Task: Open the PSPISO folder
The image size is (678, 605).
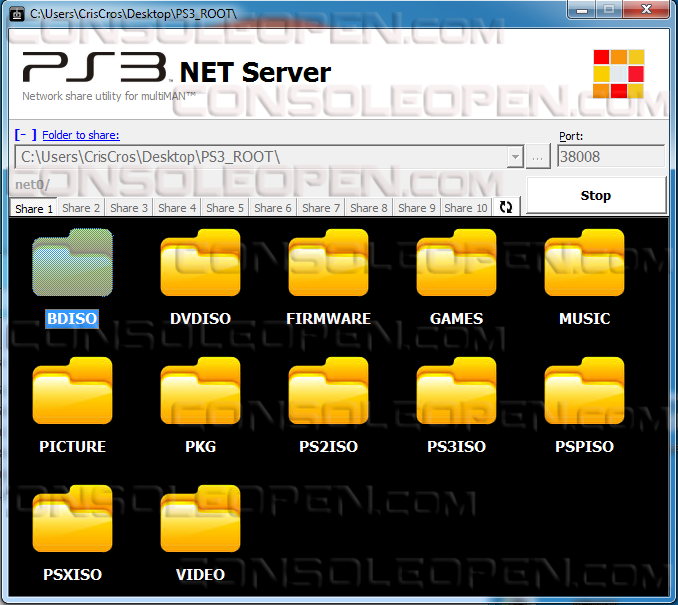Action: (584, 391)
